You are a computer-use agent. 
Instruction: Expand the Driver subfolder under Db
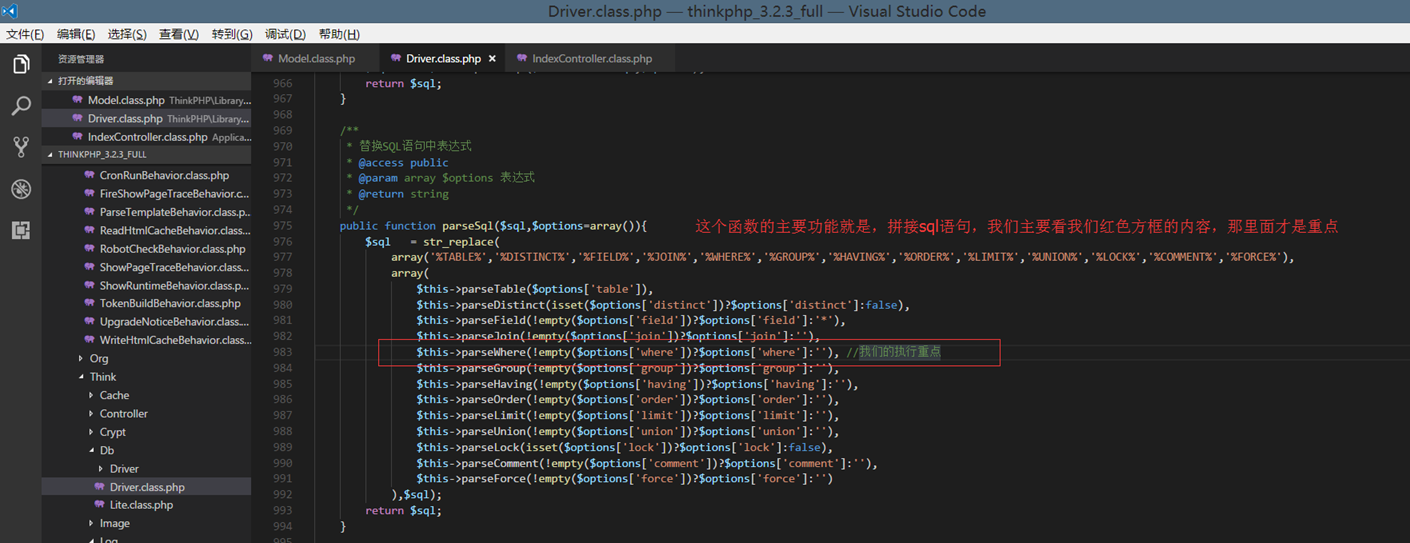124,468
